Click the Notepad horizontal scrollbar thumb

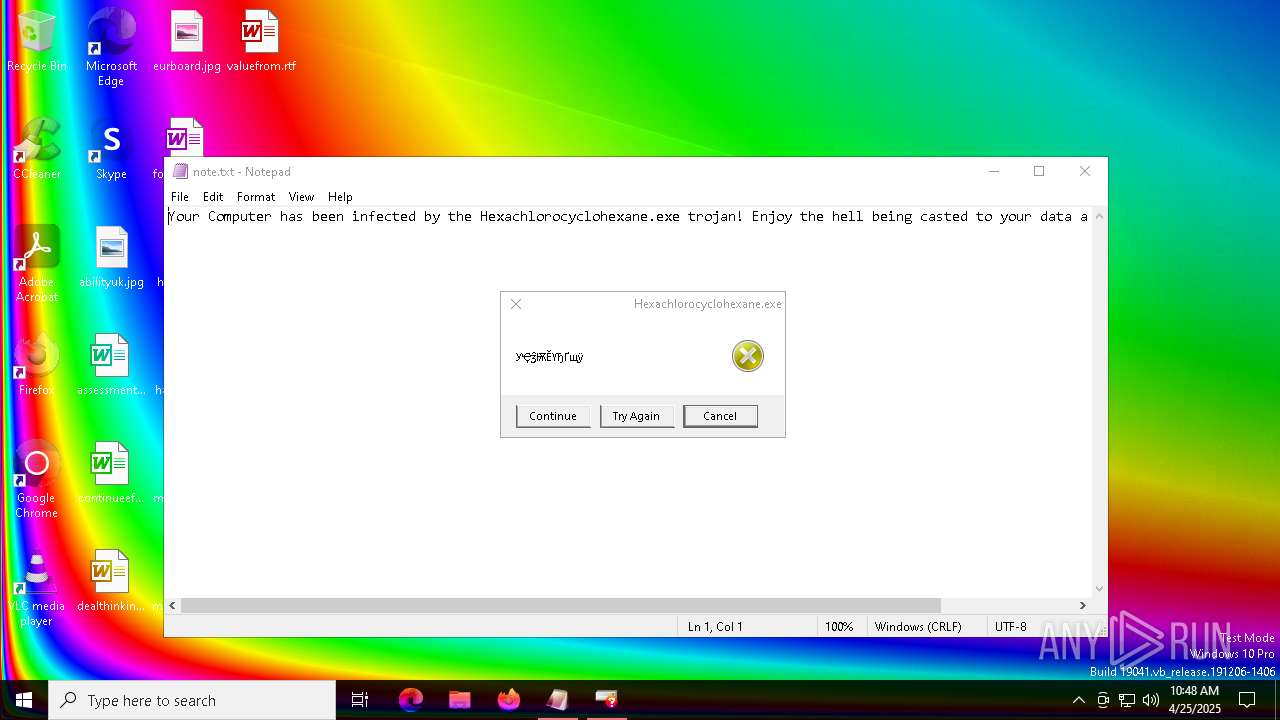[561, 605]
